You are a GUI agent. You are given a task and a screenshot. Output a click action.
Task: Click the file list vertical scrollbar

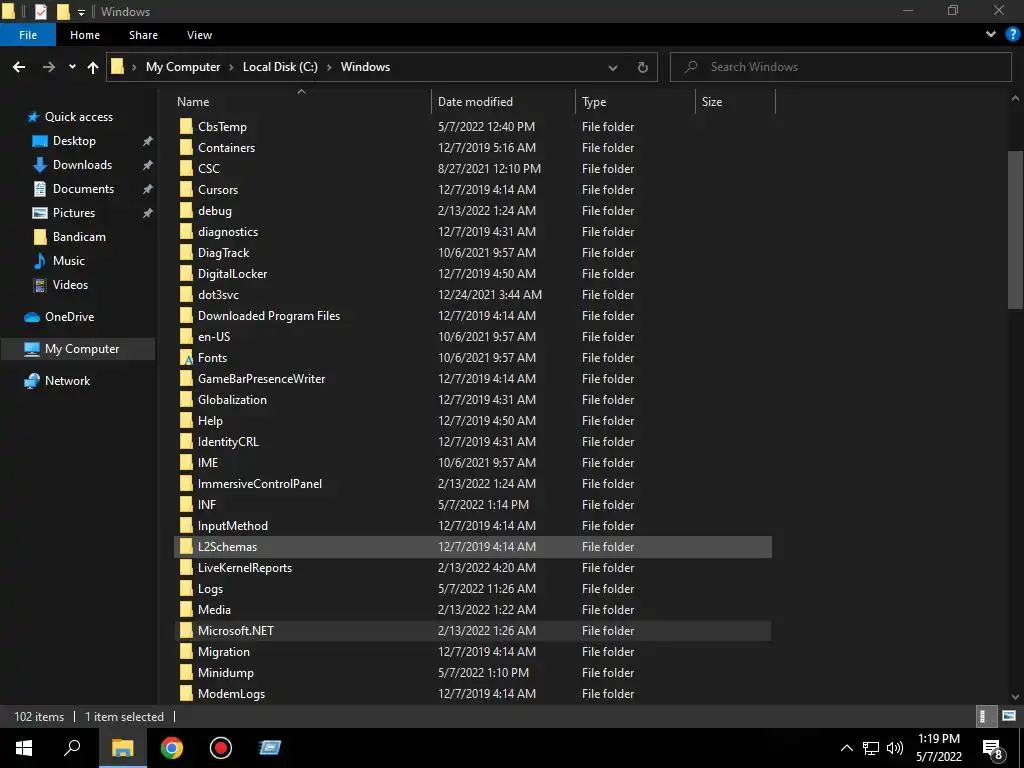(x=1015, y=230)
